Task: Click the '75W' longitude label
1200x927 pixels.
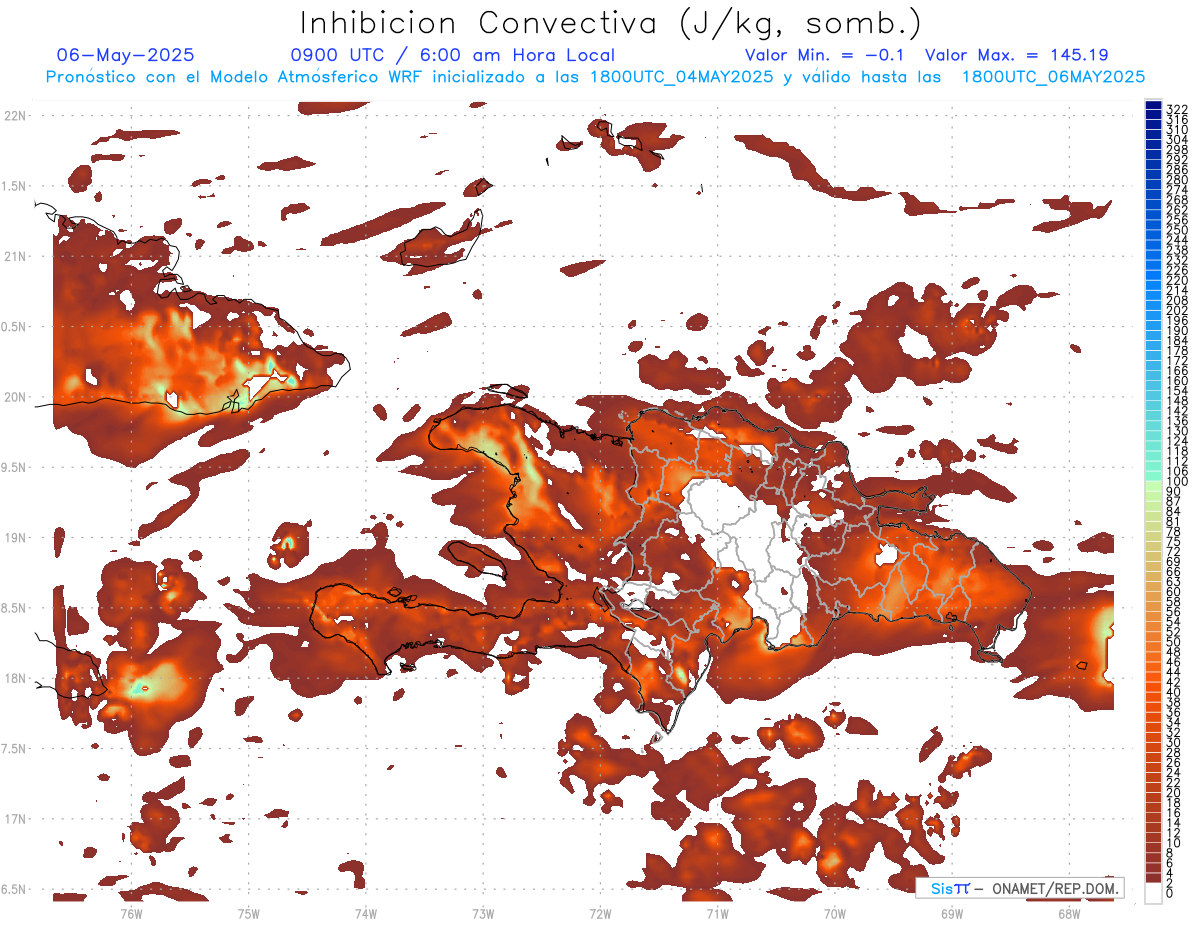Action: [249, 913]
